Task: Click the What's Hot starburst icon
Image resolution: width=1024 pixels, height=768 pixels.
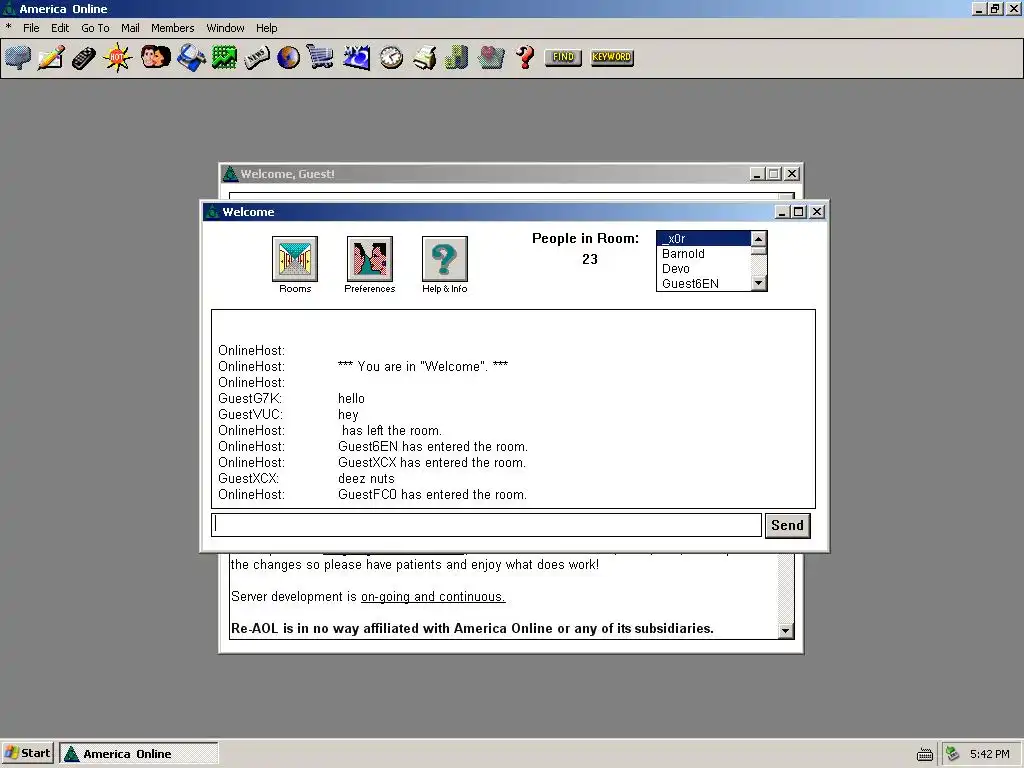Action: [118, 57]
